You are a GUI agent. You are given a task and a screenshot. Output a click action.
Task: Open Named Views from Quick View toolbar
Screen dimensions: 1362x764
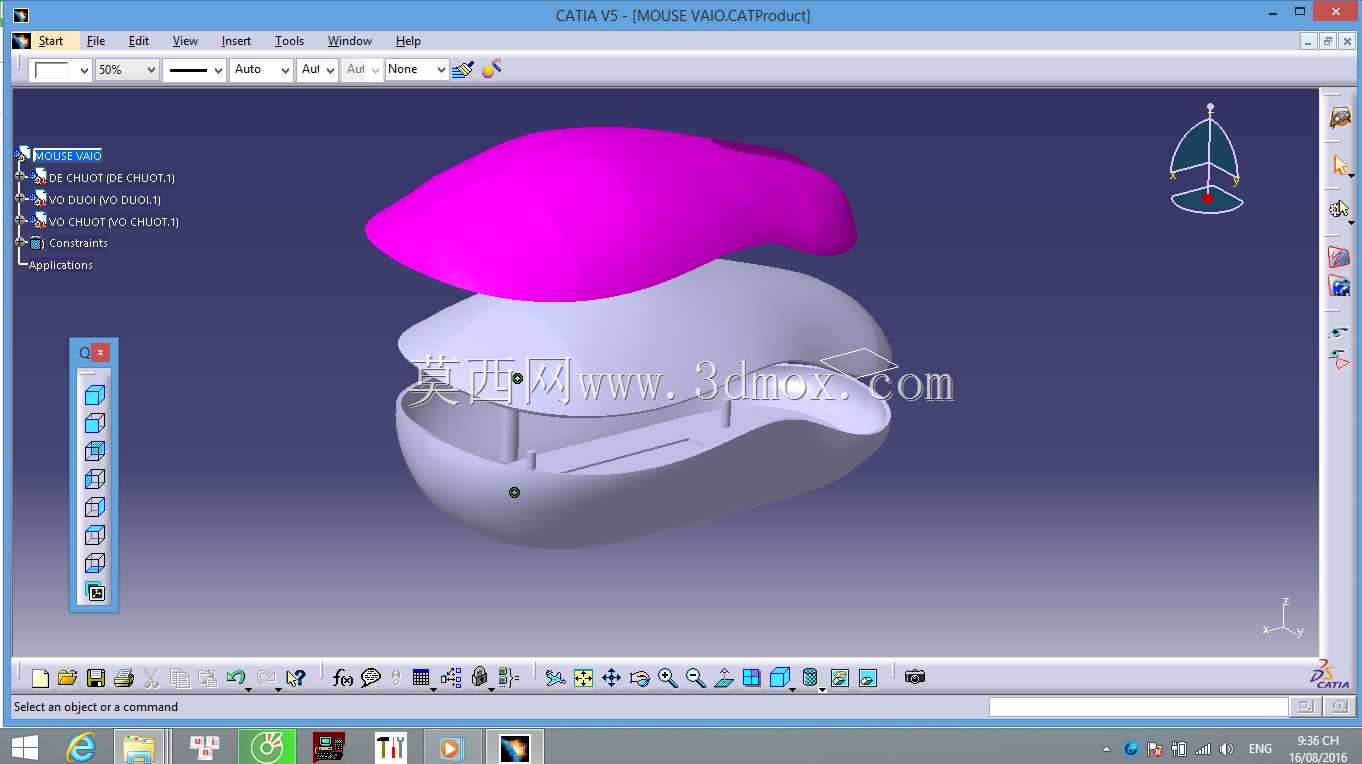pos(95,592)
